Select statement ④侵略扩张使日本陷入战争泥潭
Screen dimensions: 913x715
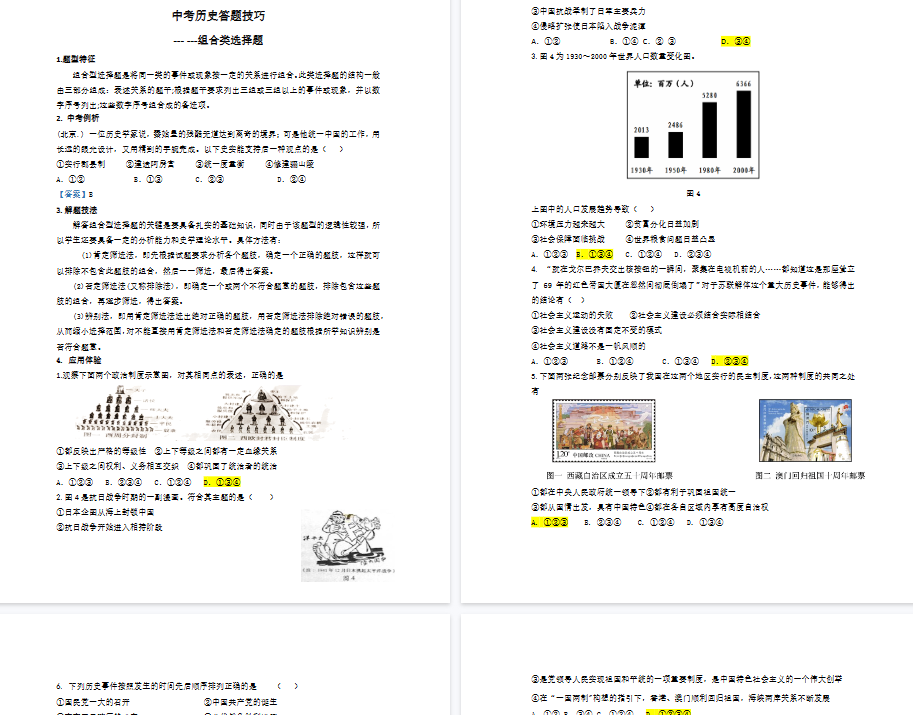coord(588,26)
